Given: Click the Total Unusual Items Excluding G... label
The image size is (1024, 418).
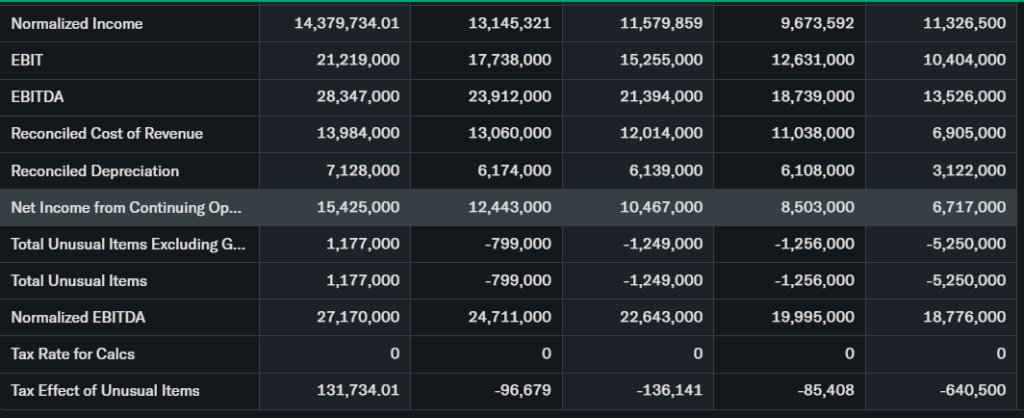Looking at the screenshot, I should point(126,244).
